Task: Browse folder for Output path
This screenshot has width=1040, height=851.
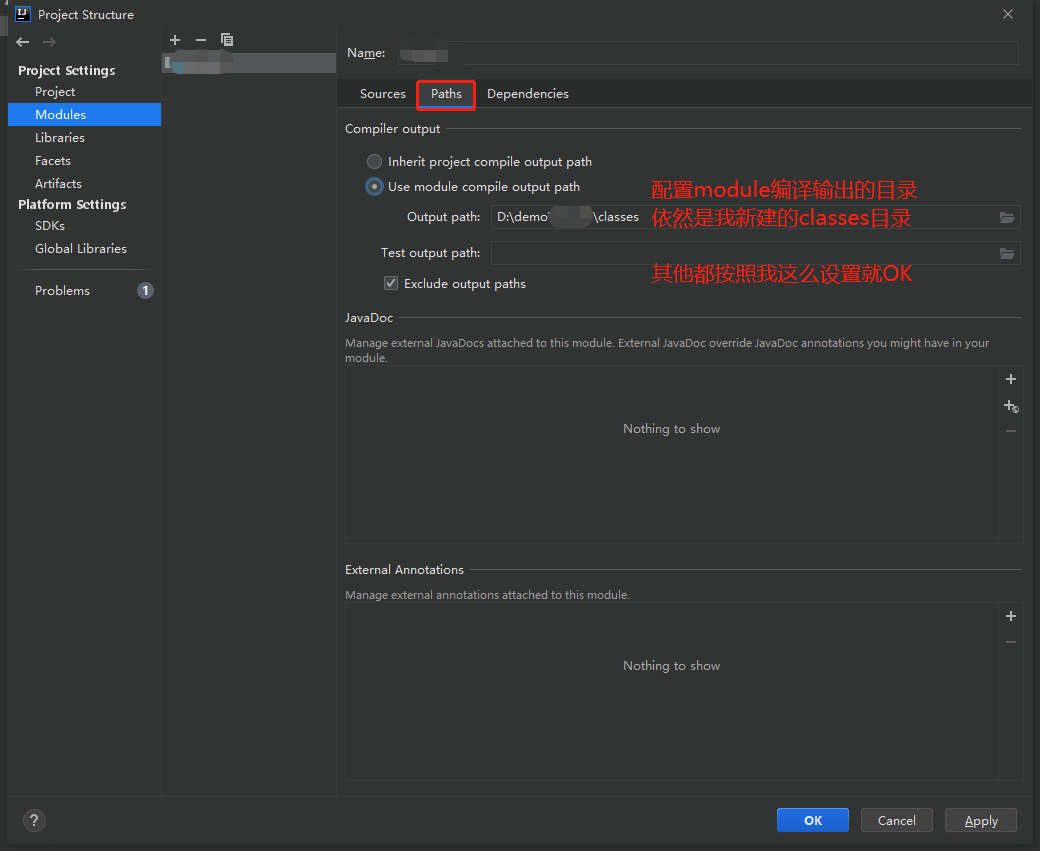Action: point(1007,218)
